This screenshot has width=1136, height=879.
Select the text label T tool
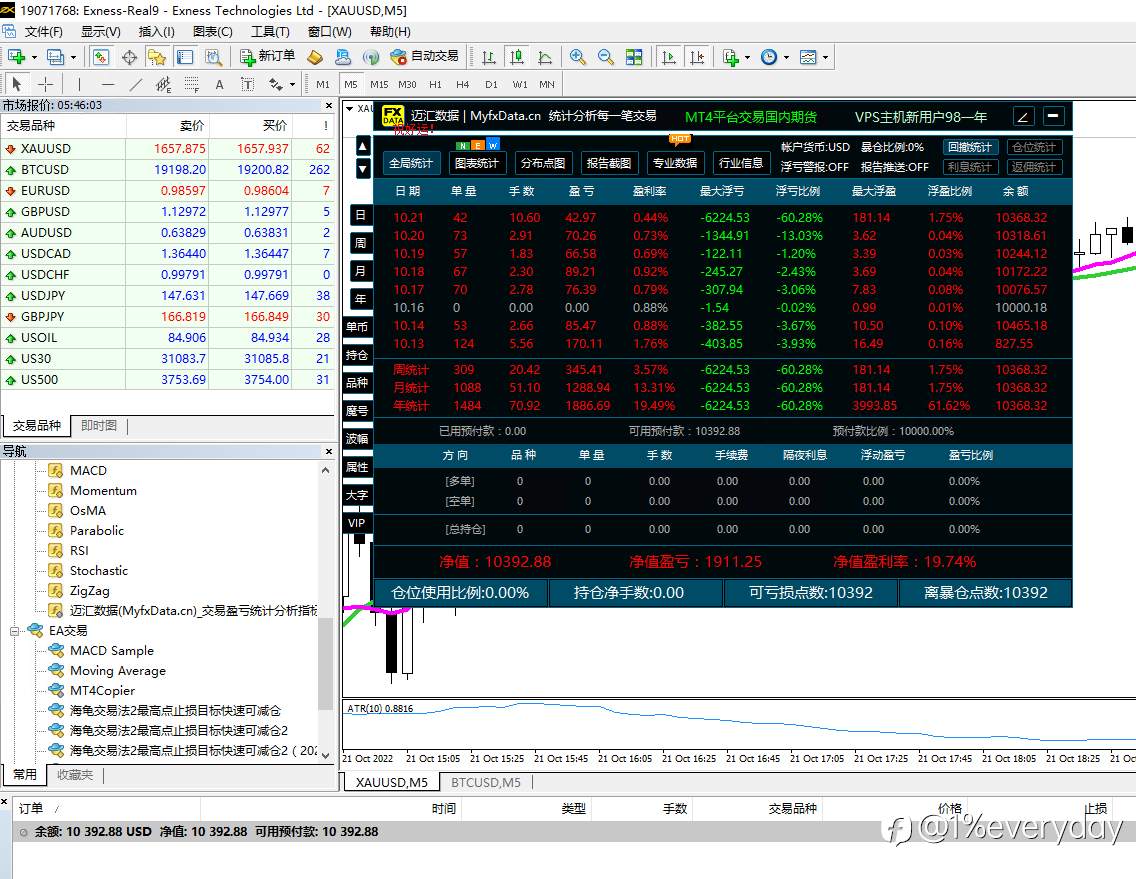click(x=247, y=84)
